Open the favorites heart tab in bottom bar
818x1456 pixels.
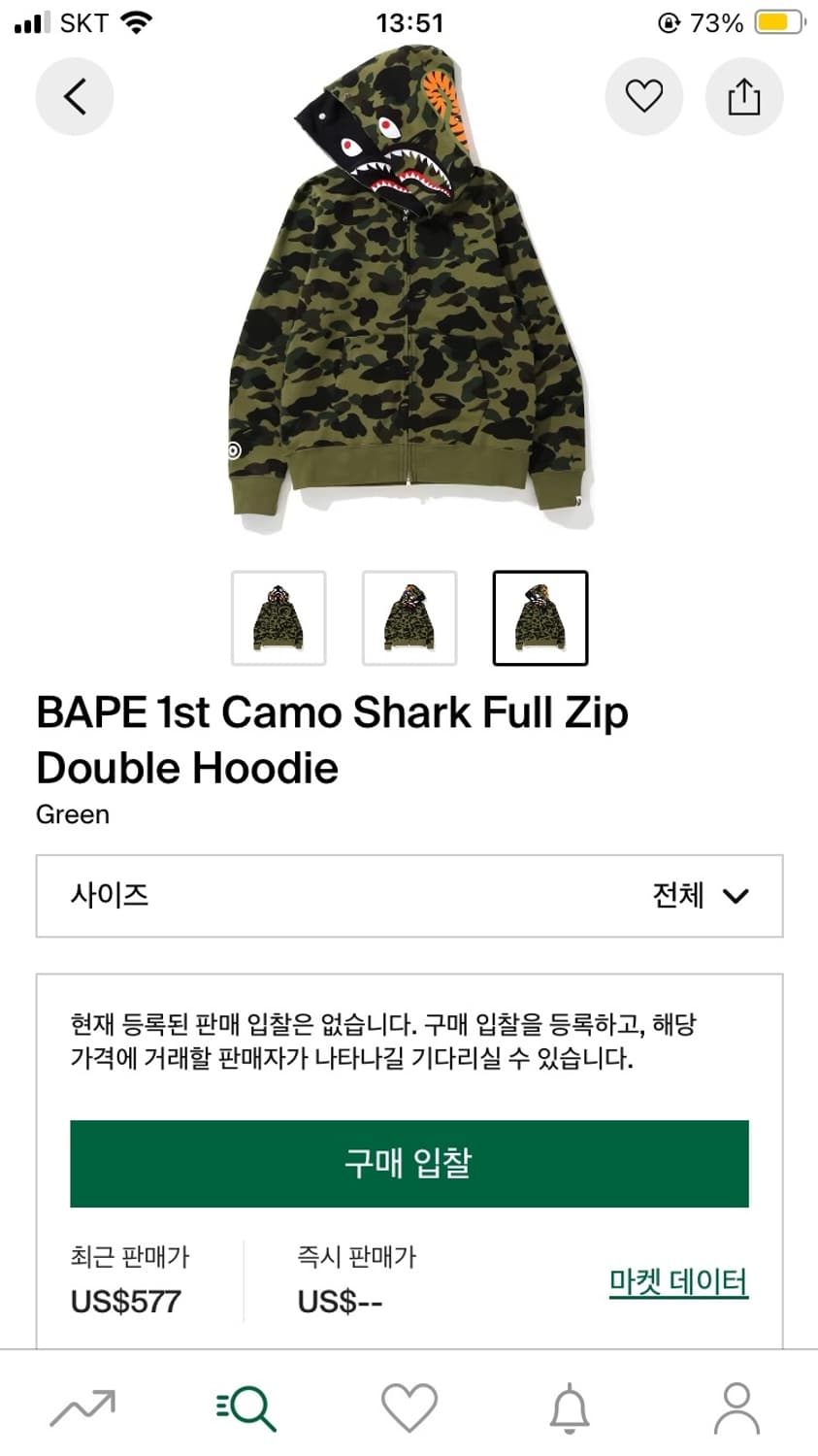[409, 1408]
